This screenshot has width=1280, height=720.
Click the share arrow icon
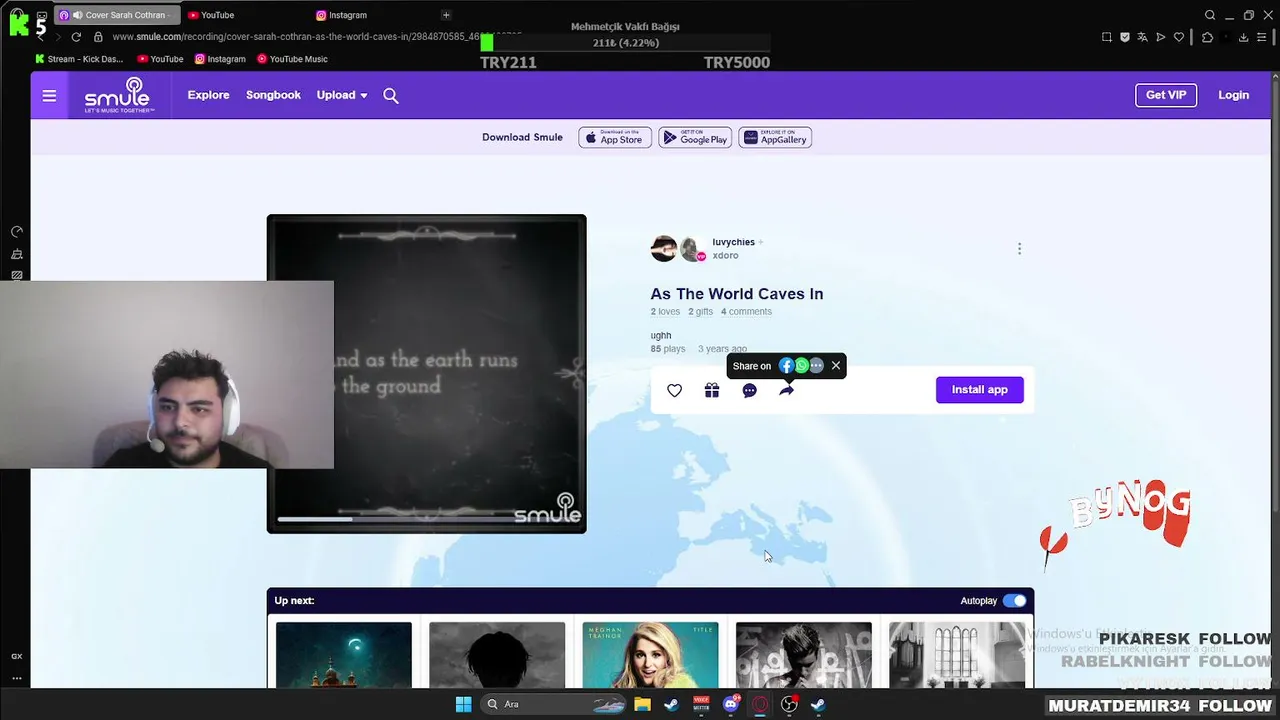tap(787, 390)
